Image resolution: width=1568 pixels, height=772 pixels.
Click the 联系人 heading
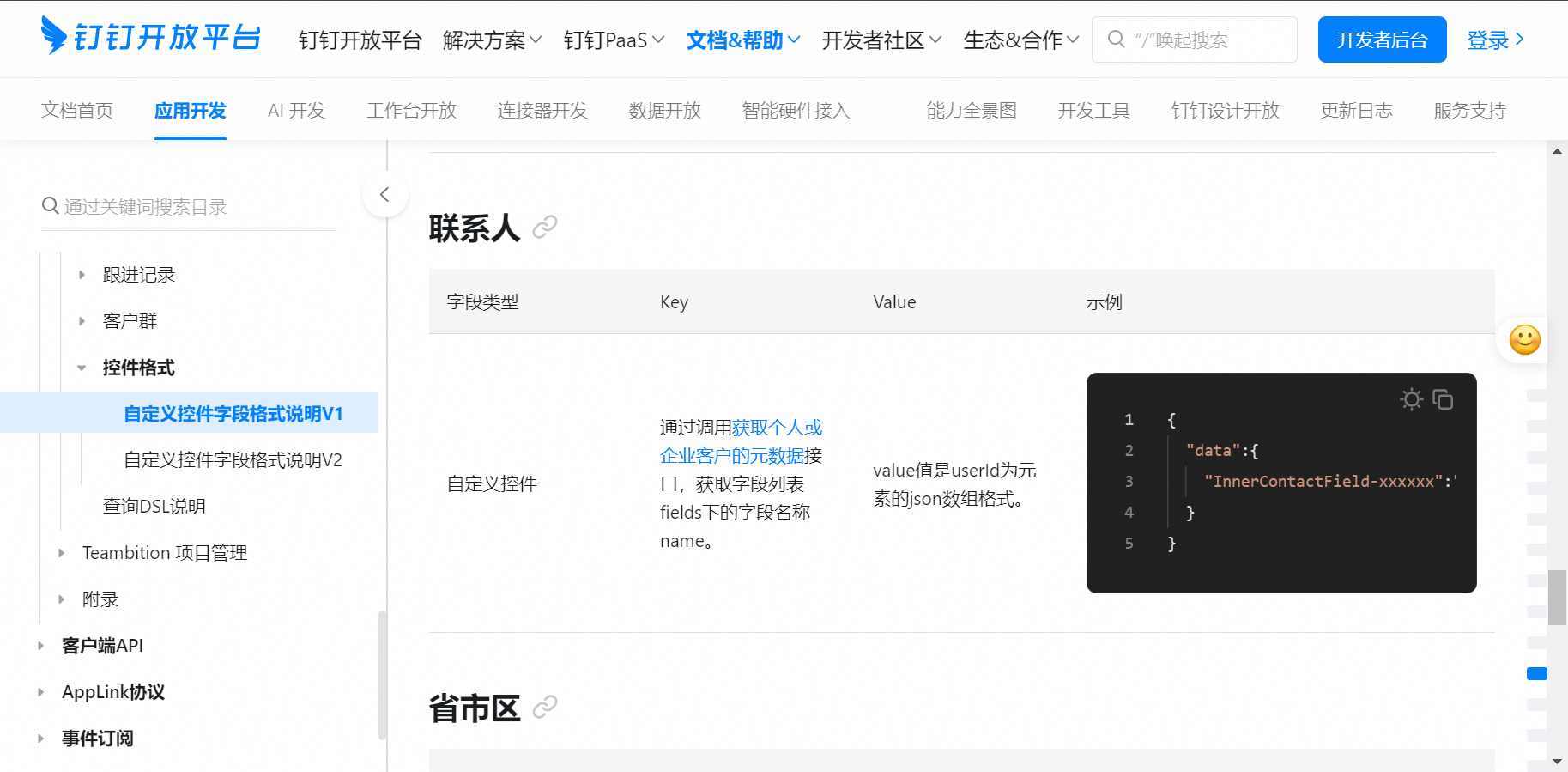[475, 228]
